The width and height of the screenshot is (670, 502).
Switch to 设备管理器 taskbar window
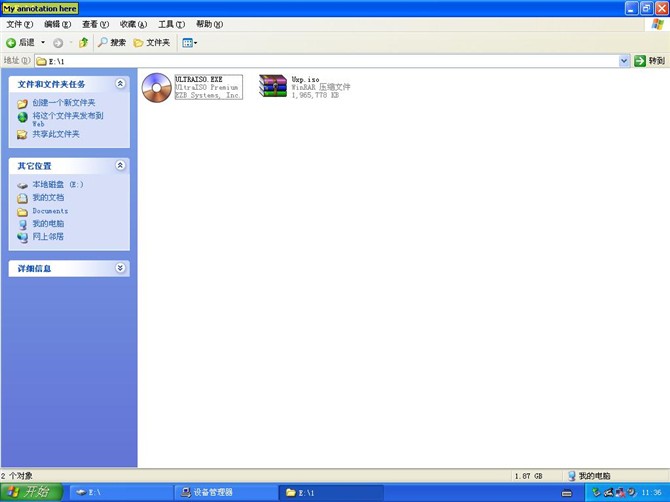pos(226,492)
